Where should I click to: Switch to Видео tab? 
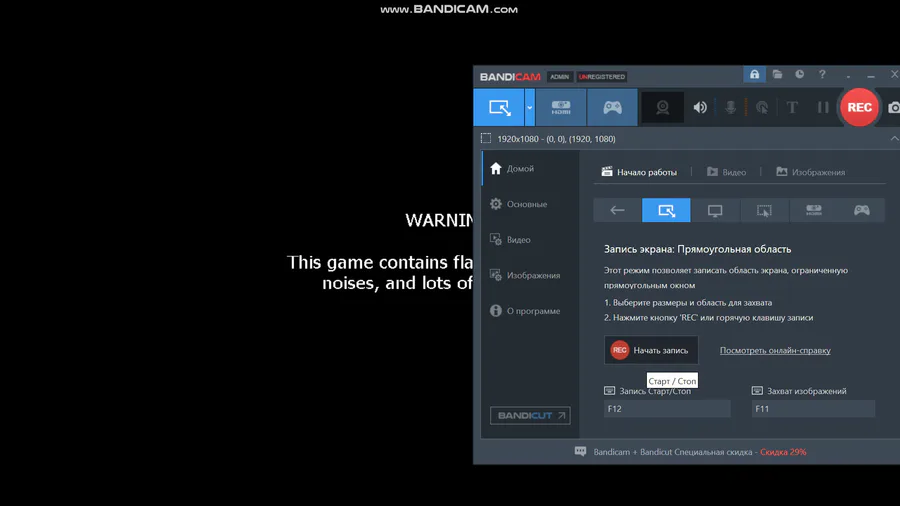pyautogui.click(x=726, y=172)
